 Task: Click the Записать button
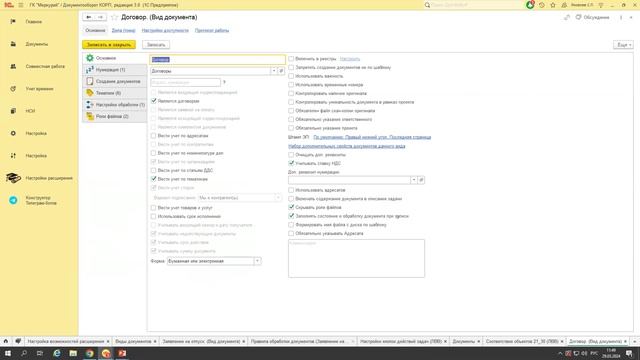click(x=156, y=45)
